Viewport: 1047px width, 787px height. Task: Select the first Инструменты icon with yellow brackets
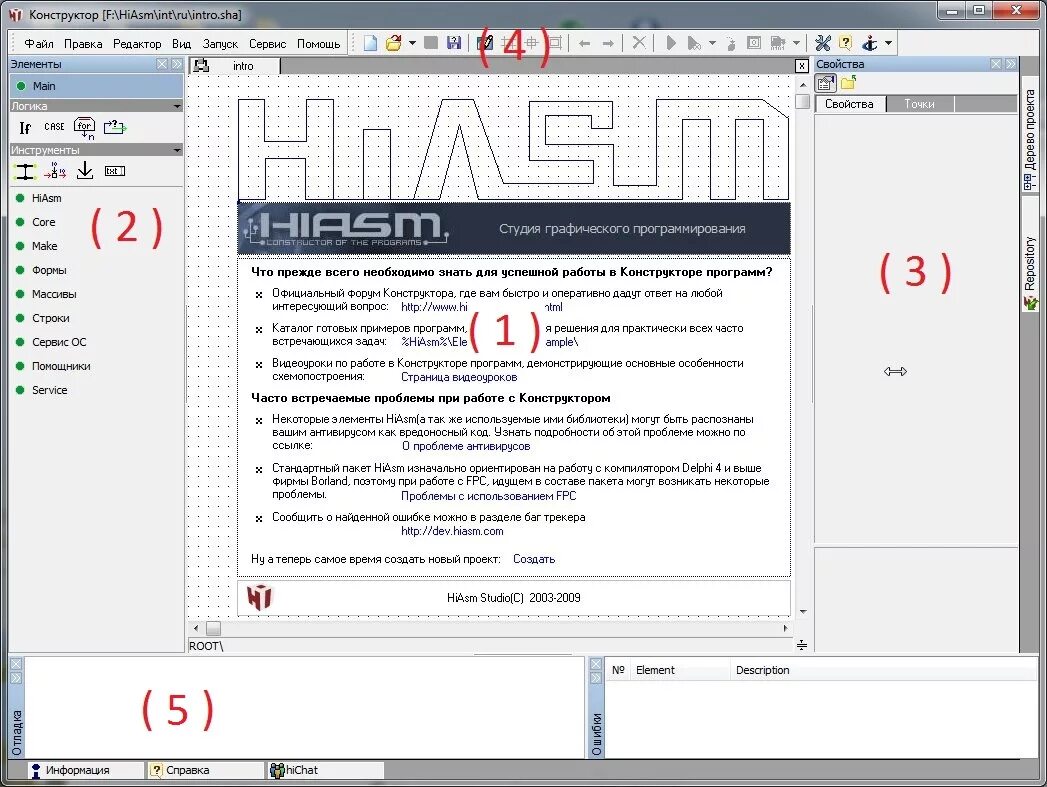point(25,172)
